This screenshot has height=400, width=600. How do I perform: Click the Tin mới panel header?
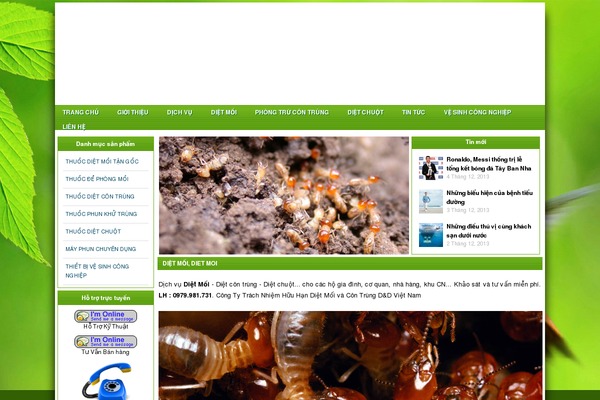[476, 142]
